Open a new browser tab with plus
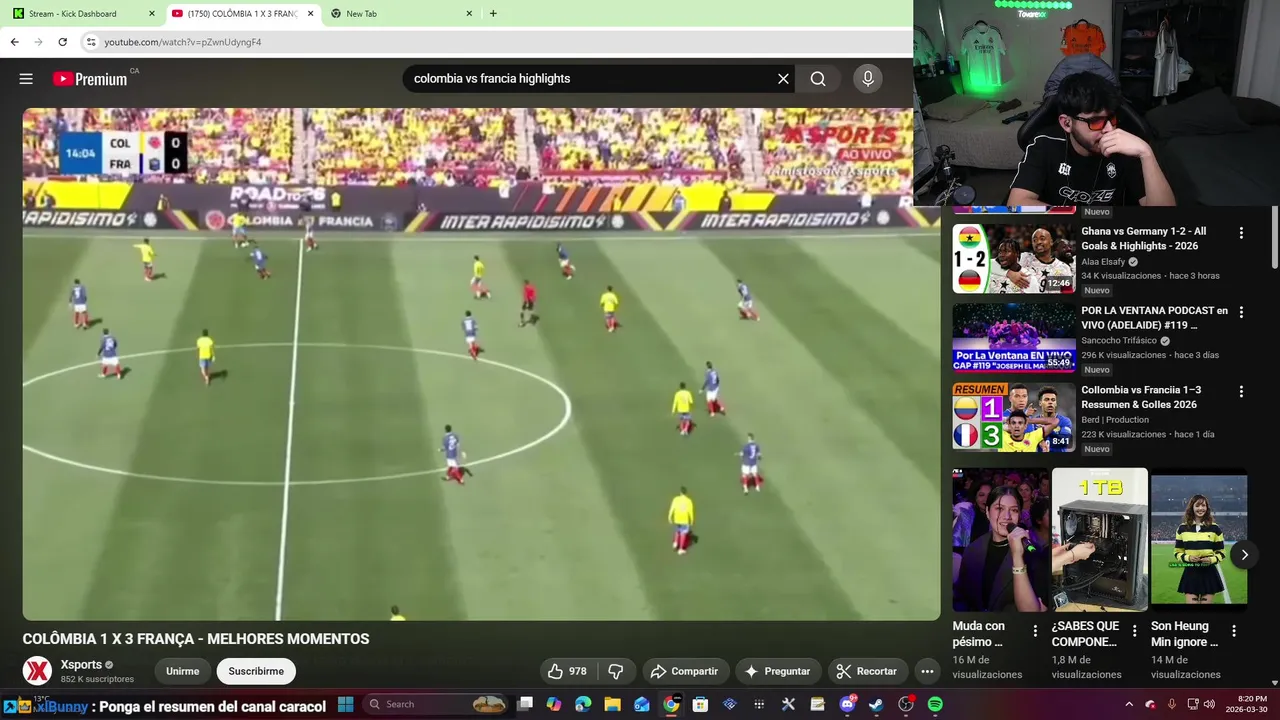This screenshot has height=720, width=1280. point(493,14)
